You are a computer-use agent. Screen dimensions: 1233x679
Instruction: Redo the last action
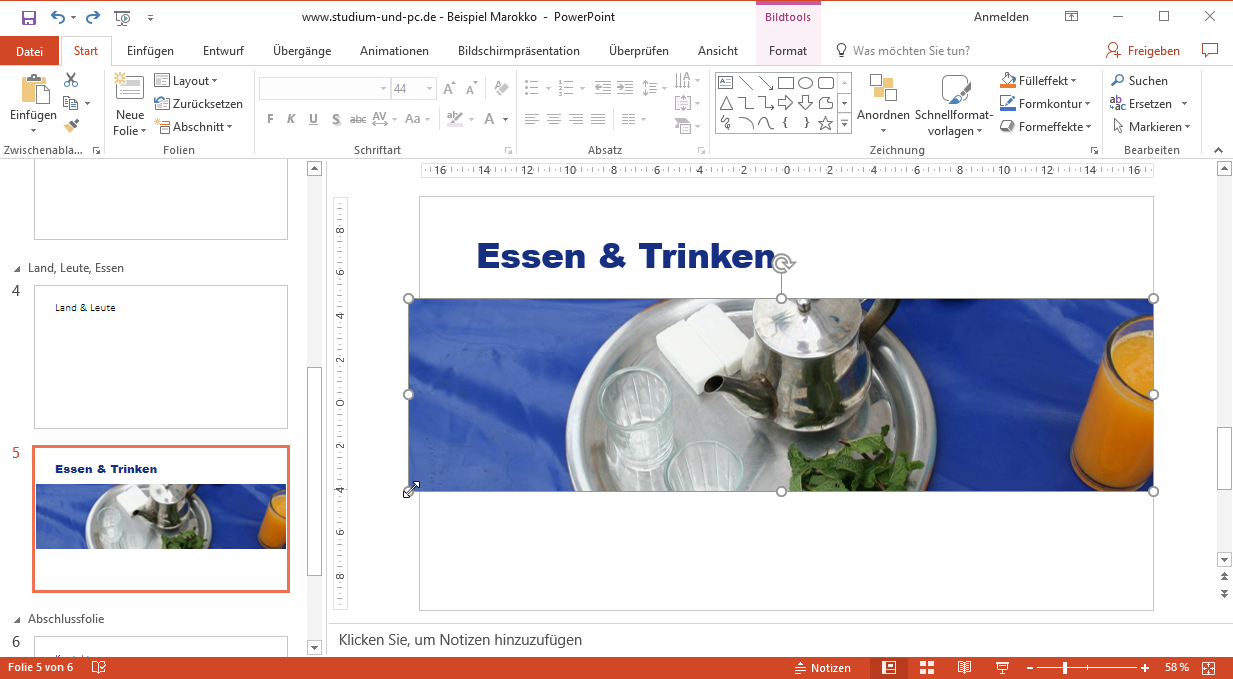(x=93, y=17)
